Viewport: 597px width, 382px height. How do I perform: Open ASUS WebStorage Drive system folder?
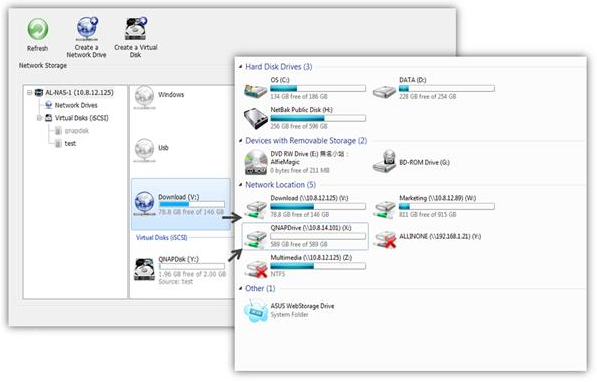pyautogui.click(x=289, y=310)
